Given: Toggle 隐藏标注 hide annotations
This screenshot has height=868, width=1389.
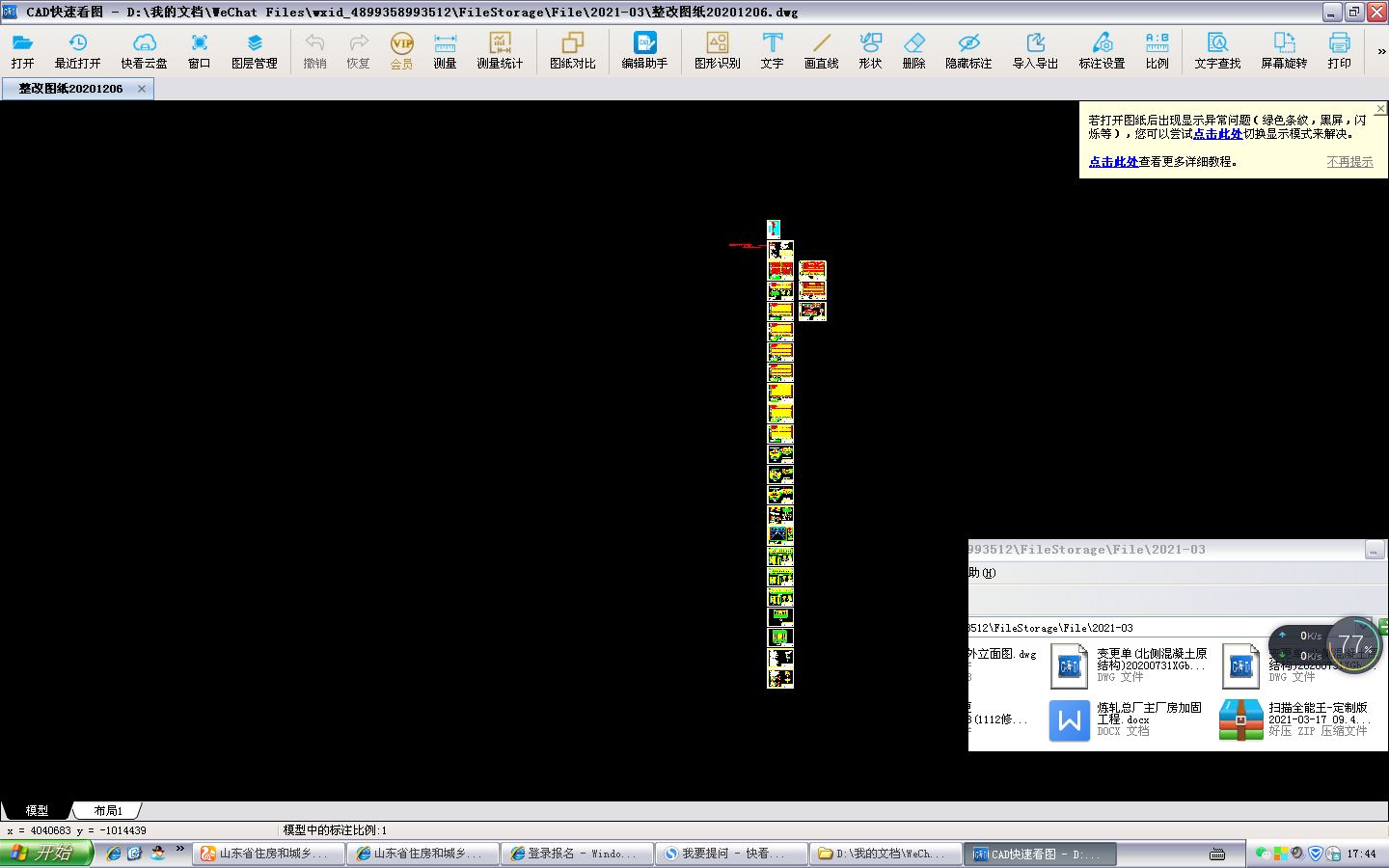Looking at the screenshot, I should click(968, 50).
